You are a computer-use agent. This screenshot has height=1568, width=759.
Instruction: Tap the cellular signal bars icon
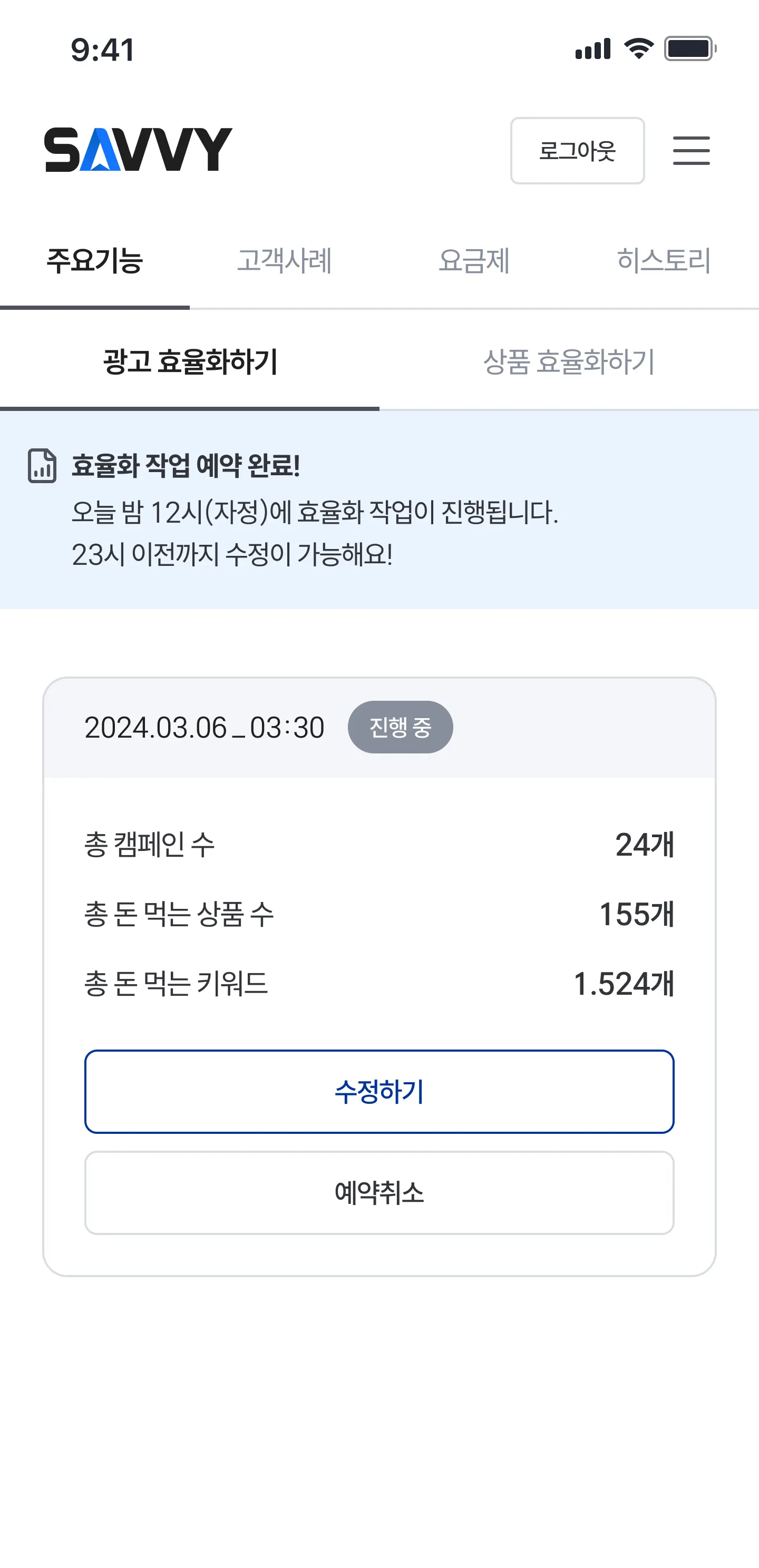(592, 48)
